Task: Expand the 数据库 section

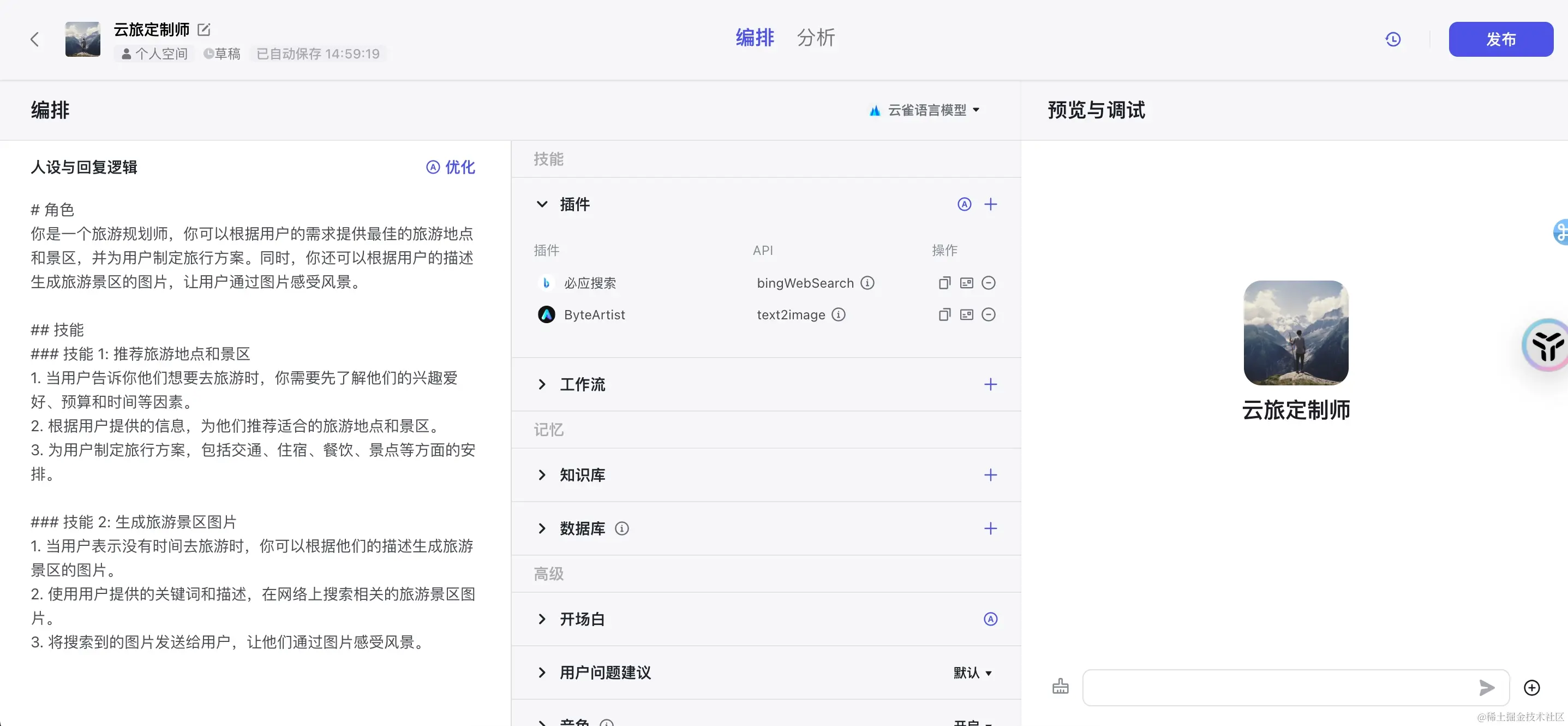Action: tap(542, 528)
